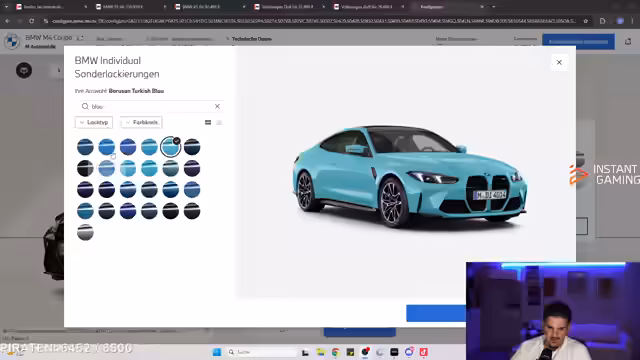Click the magnifier icon in the paint search
This screenshot has height=360, width=640.
(x=85, y=106)
